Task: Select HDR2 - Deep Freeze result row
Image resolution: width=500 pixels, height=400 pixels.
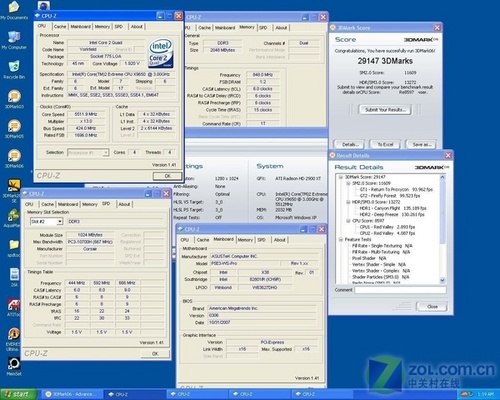Action: pos(392,214)
